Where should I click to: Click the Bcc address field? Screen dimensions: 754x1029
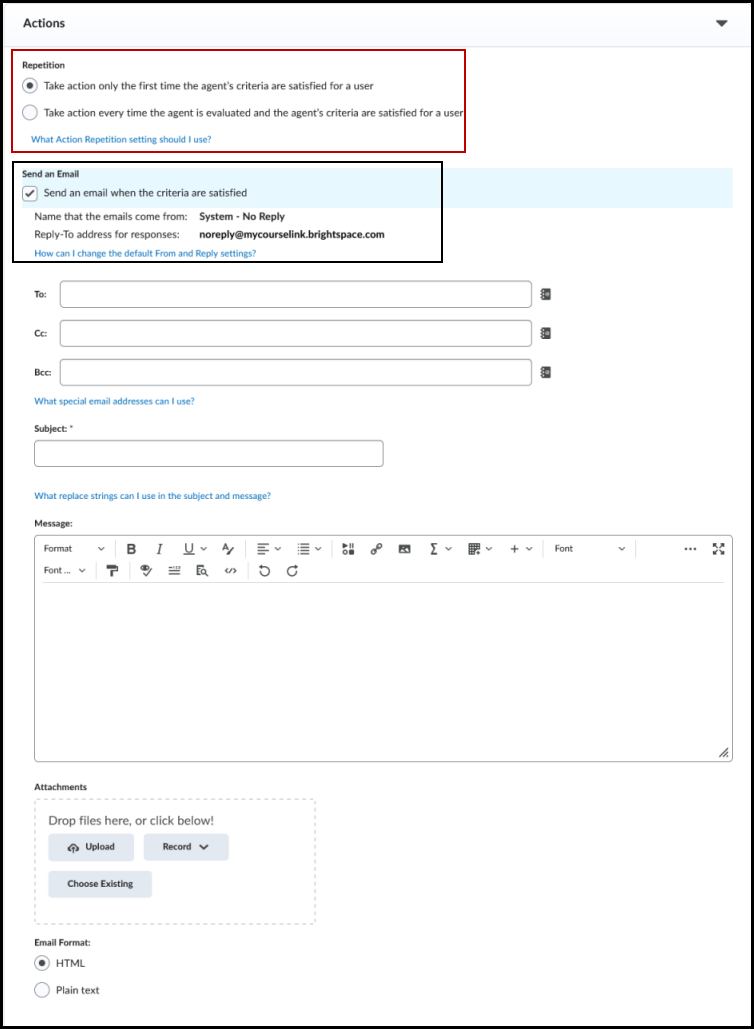click(295, 372)
